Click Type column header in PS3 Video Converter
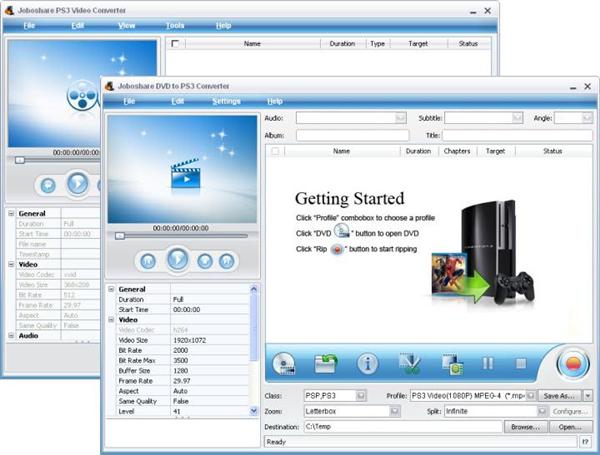This screenshot has width=600, height=455. pos(377,44)
